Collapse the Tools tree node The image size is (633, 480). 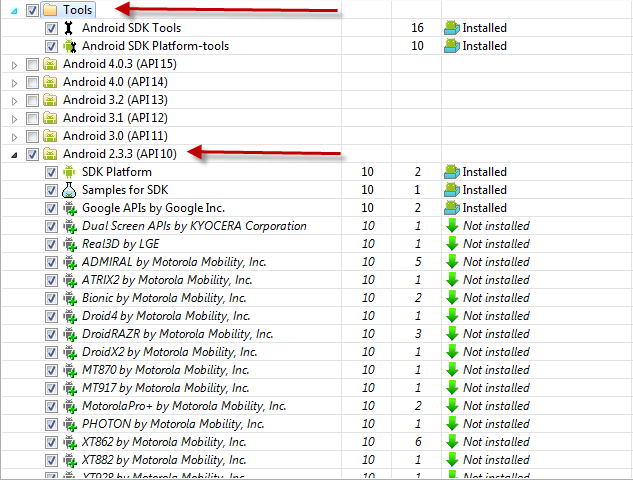(x=14, y=10)
